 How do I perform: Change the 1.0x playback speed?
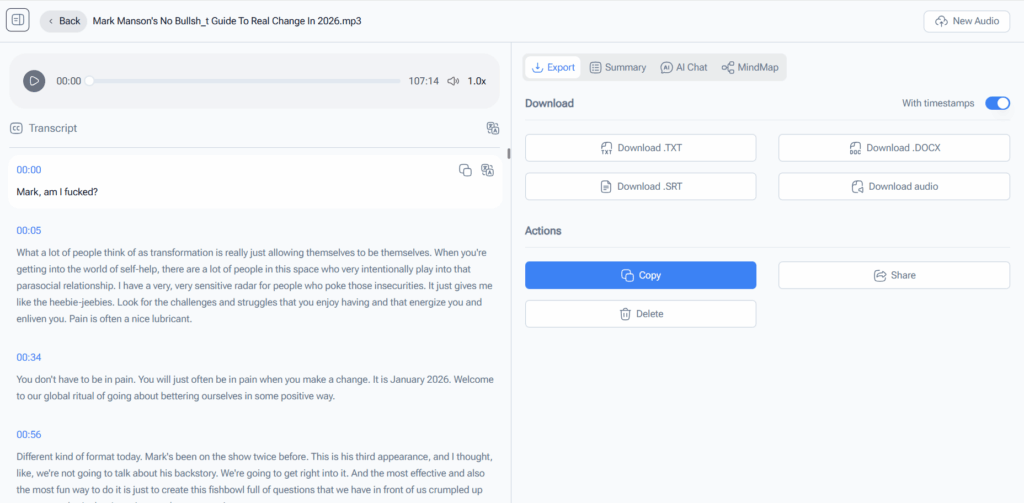click(x=477, y=81)
